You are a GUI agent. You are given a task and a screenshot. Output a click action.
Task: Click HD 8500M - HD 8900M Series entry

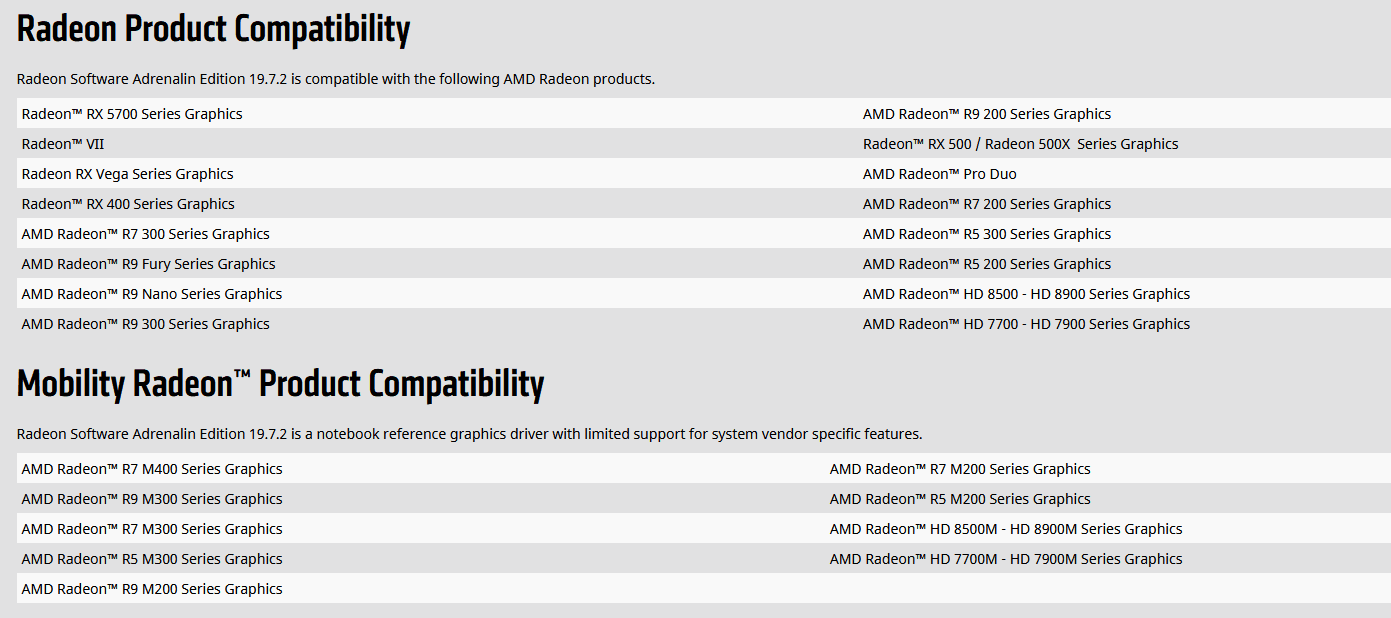1005,529
